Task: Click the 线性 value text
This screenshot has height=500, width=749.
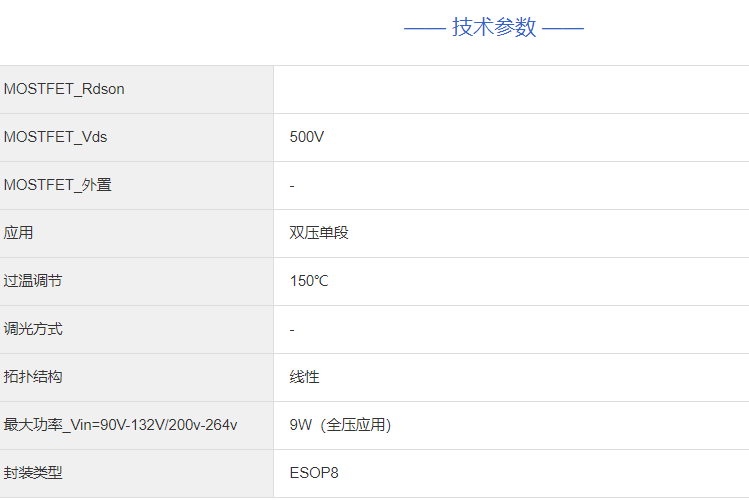Action: coord(305,377)
